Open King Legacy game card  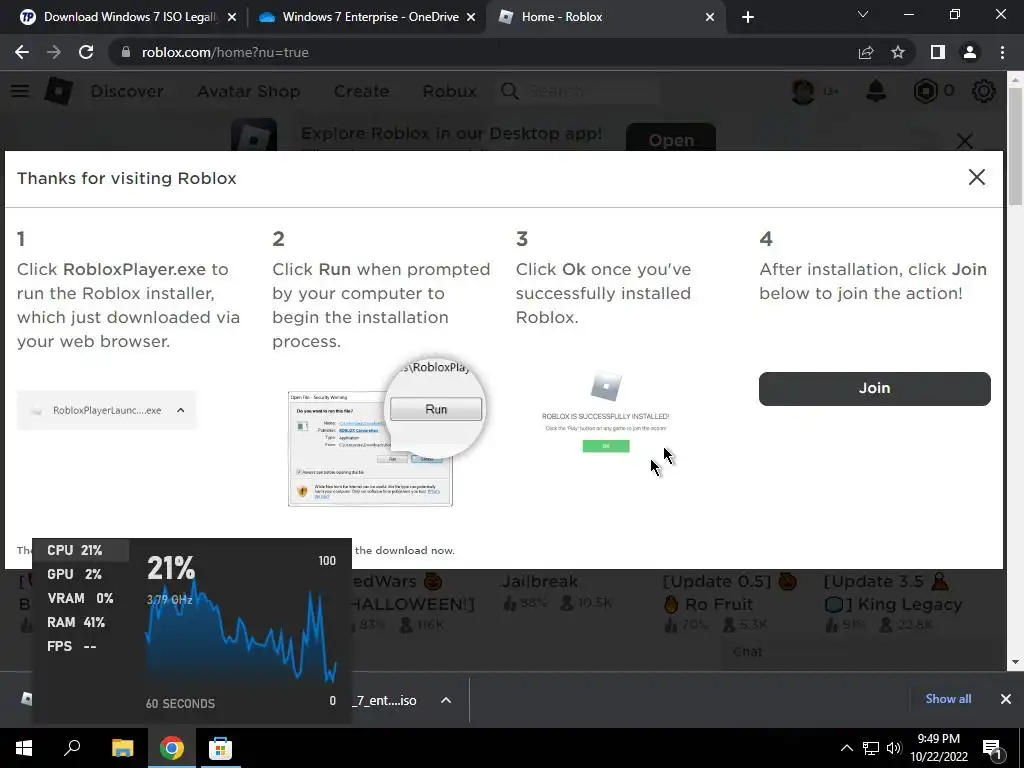pyautogui.click(x=893, y=602)
